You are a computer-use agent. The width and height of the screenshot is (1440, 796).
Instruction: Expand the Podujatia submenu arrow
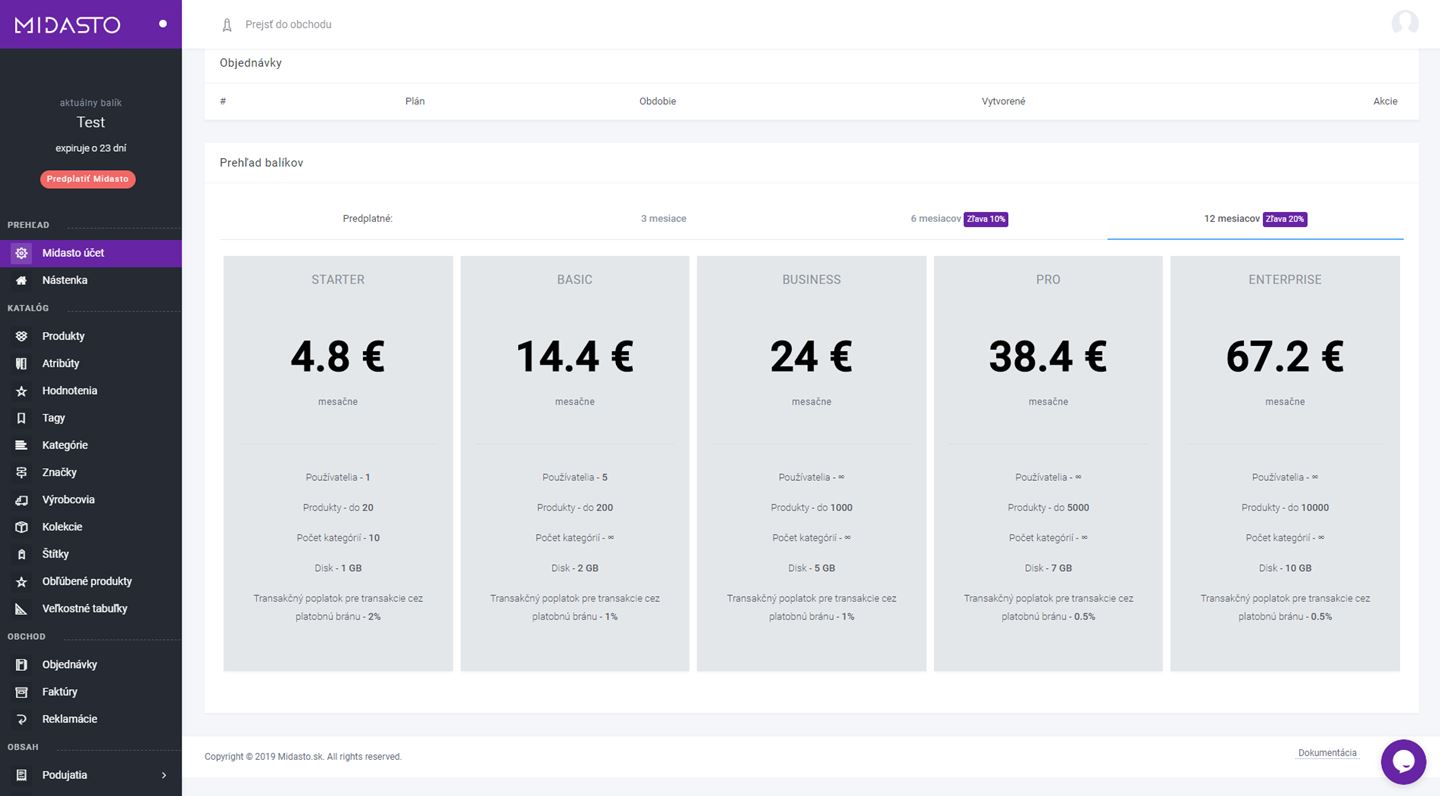[164, 775]
